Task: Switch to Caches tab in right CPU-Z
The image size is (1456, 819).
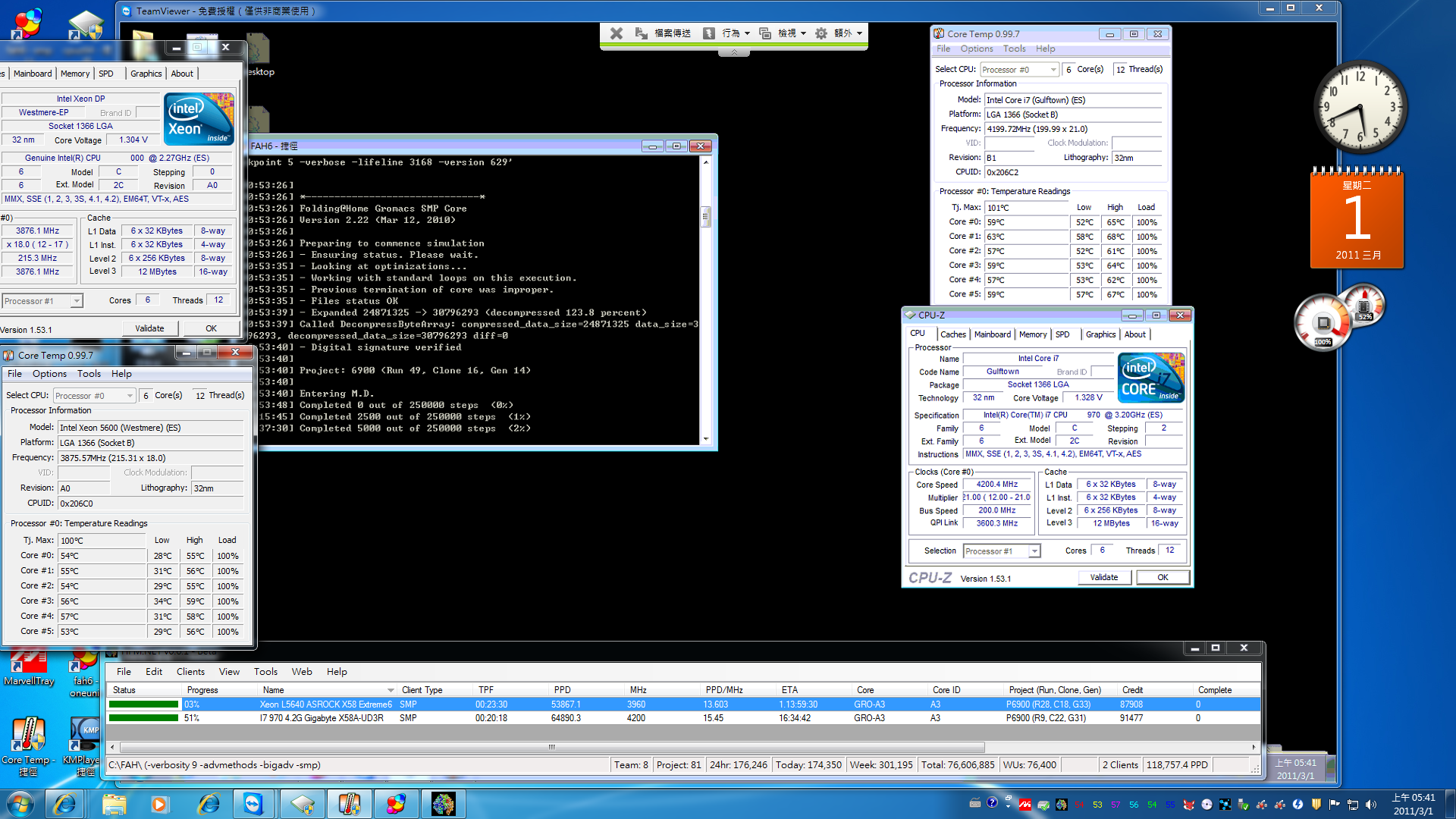Action: click(x=953, y=334)
